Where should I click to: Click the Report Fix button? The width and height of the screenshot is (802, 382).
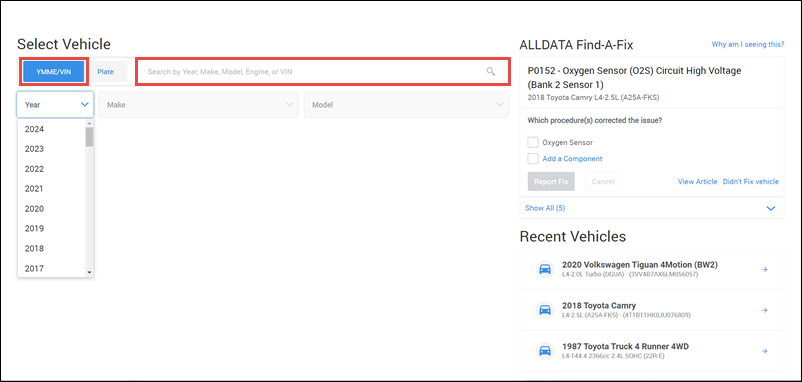click(x=551, y=182)
